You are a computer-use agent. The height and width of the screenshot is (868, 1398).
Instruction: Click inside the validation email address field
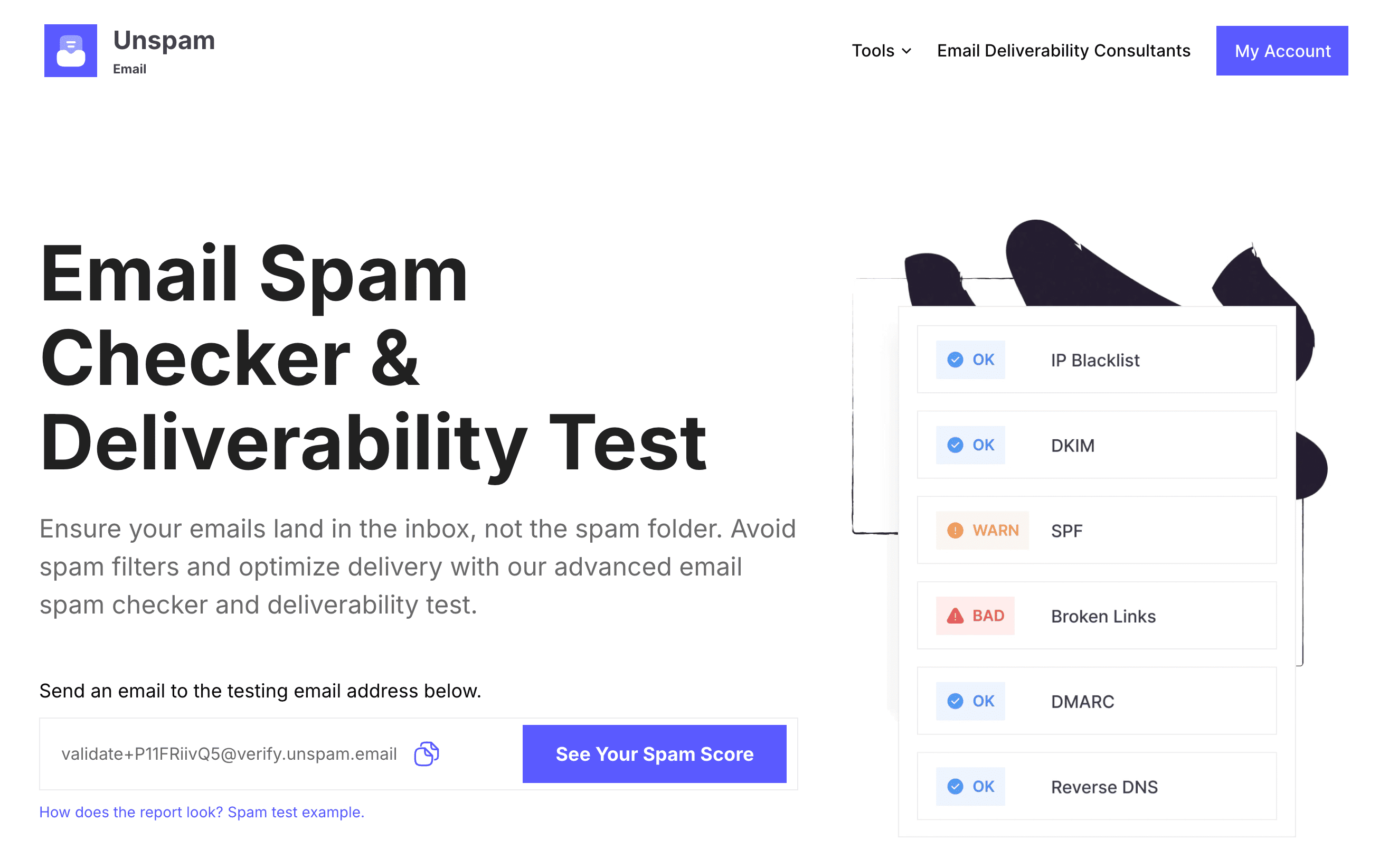(x=230, y=754)
